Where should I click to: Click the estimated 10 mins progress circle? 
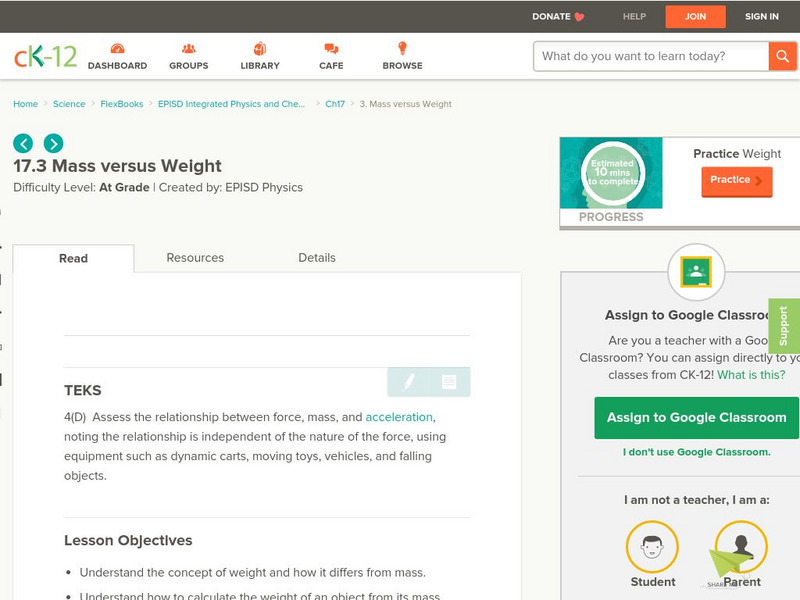(x=612, y=173)
